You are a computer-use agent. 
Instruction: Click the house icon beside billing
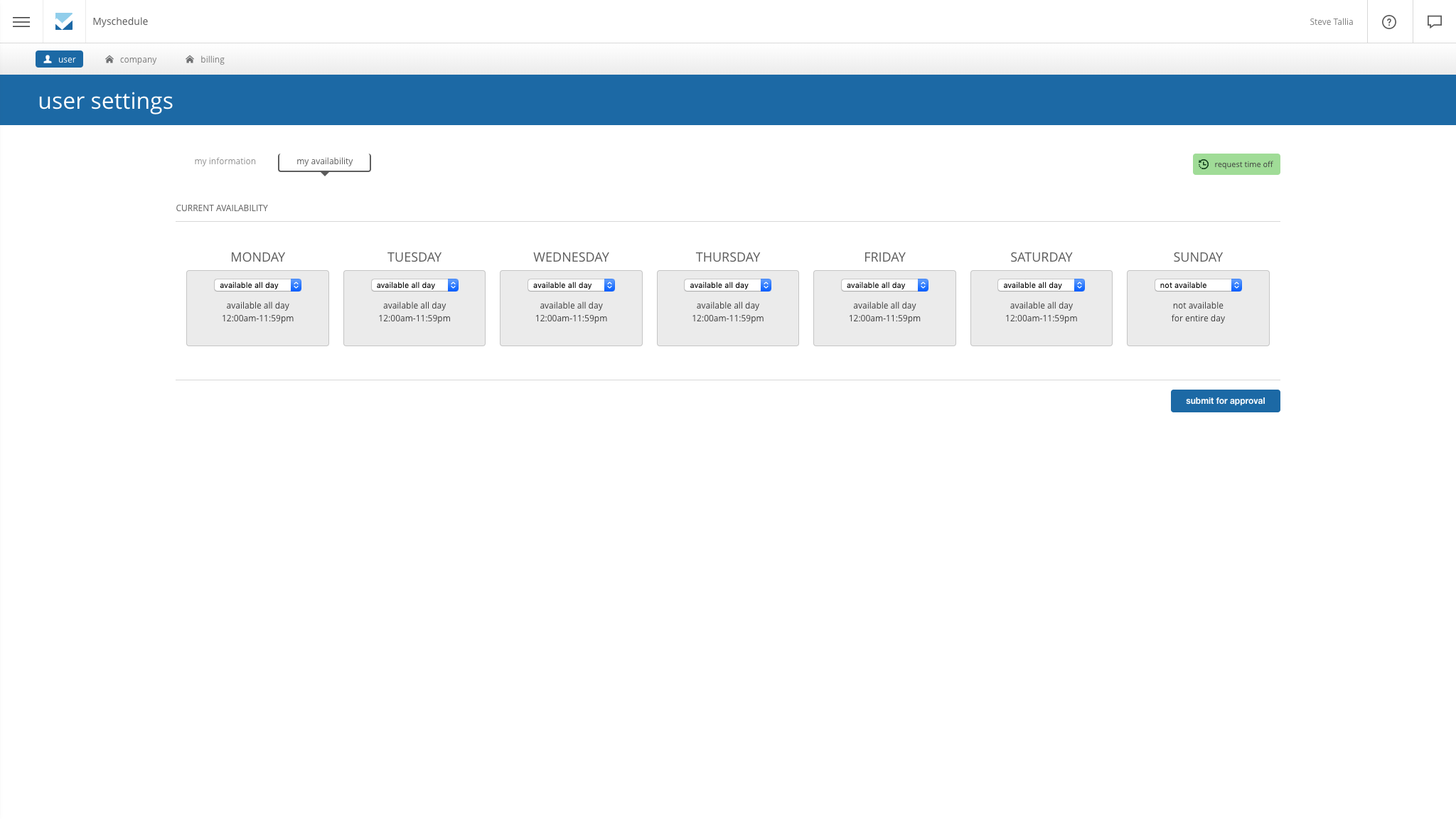point(190,60)
